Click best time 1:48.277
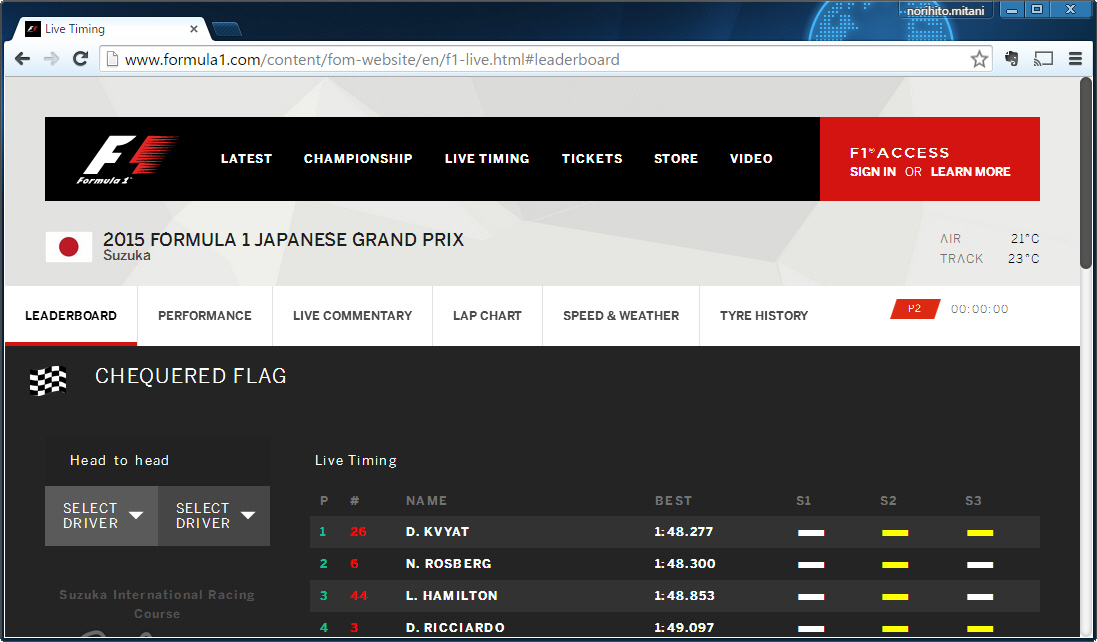 click(684, 532)
